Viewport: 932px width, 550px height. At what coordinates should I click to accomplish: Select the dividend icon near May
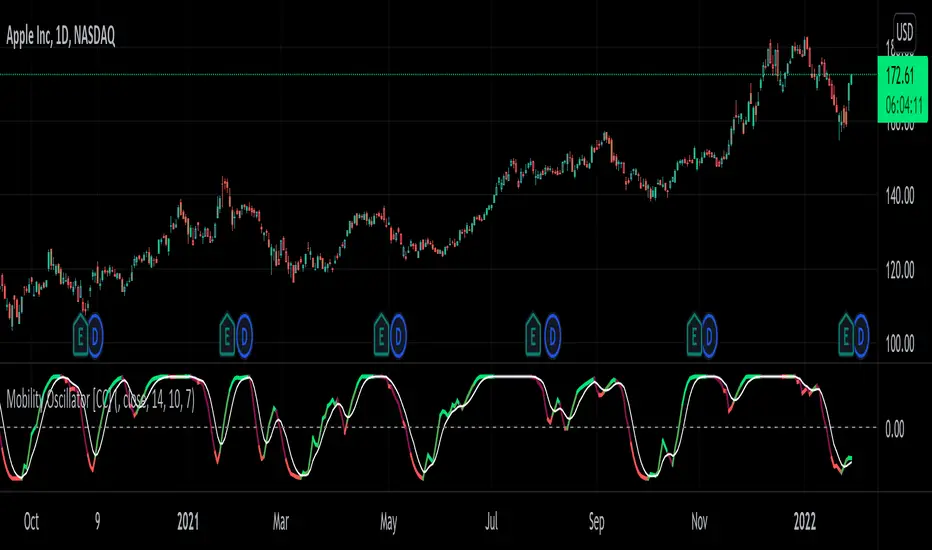[398, 337]
